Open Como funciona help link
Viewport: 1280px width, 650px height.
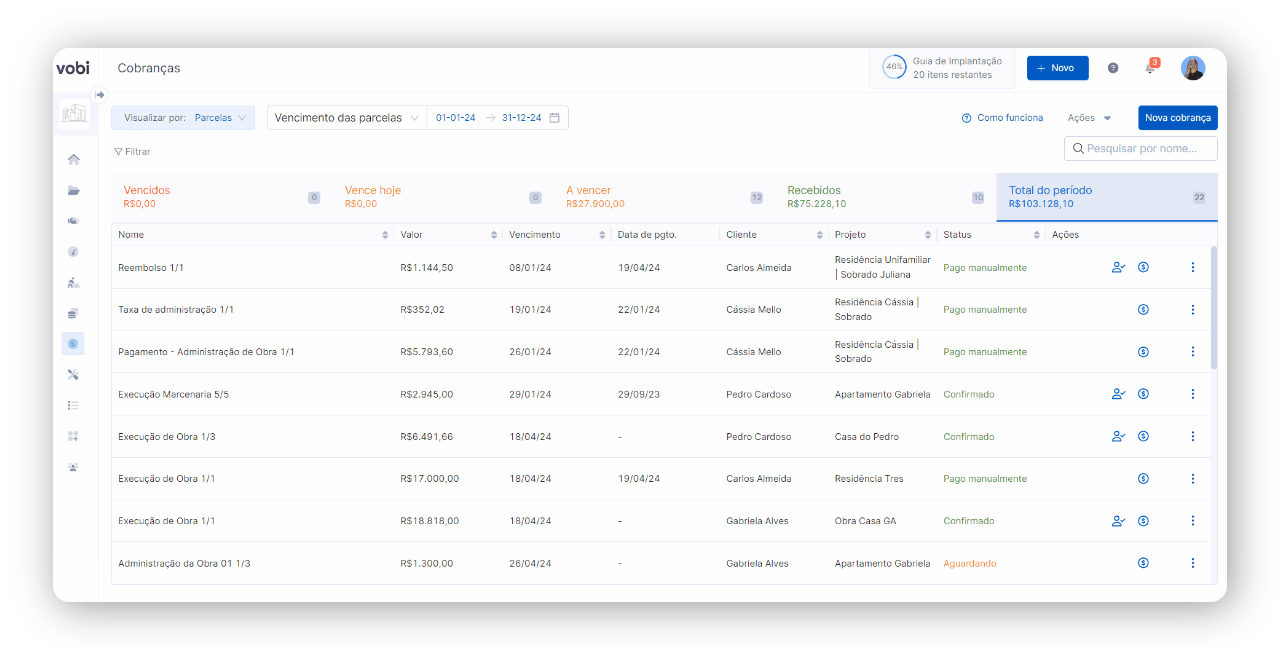1002,118
